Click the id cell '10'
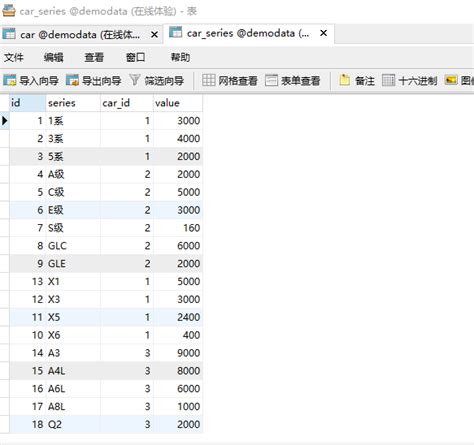The image size is (474, 445). pos(28,335)
